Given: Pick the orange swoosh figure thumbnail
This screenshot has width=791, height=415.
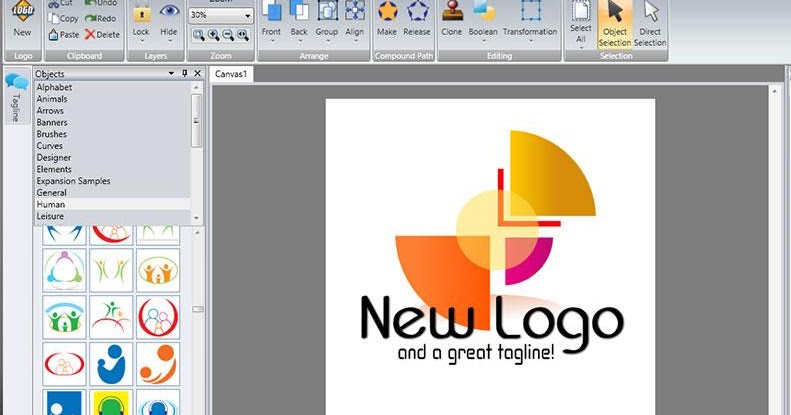Looking at the screenshot, I should (x=158, y=364).
